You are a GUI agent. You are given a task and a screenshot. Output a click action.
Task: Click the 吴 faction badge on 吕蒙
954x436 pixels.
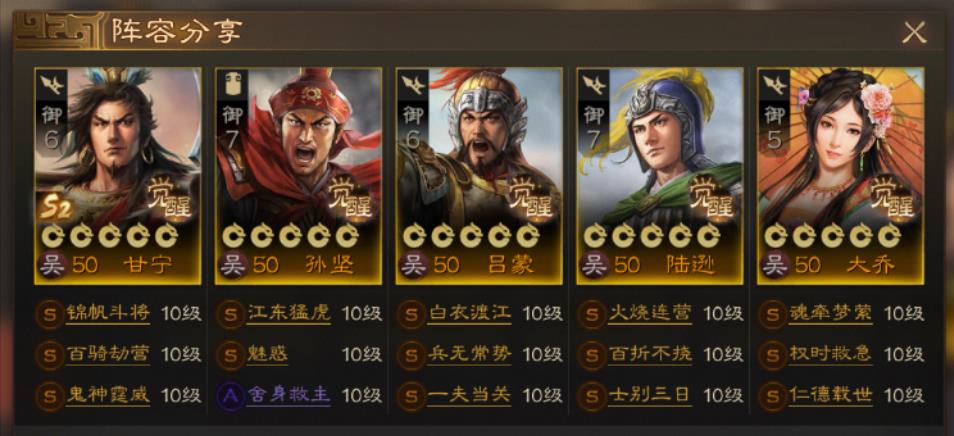pos(413,265)
